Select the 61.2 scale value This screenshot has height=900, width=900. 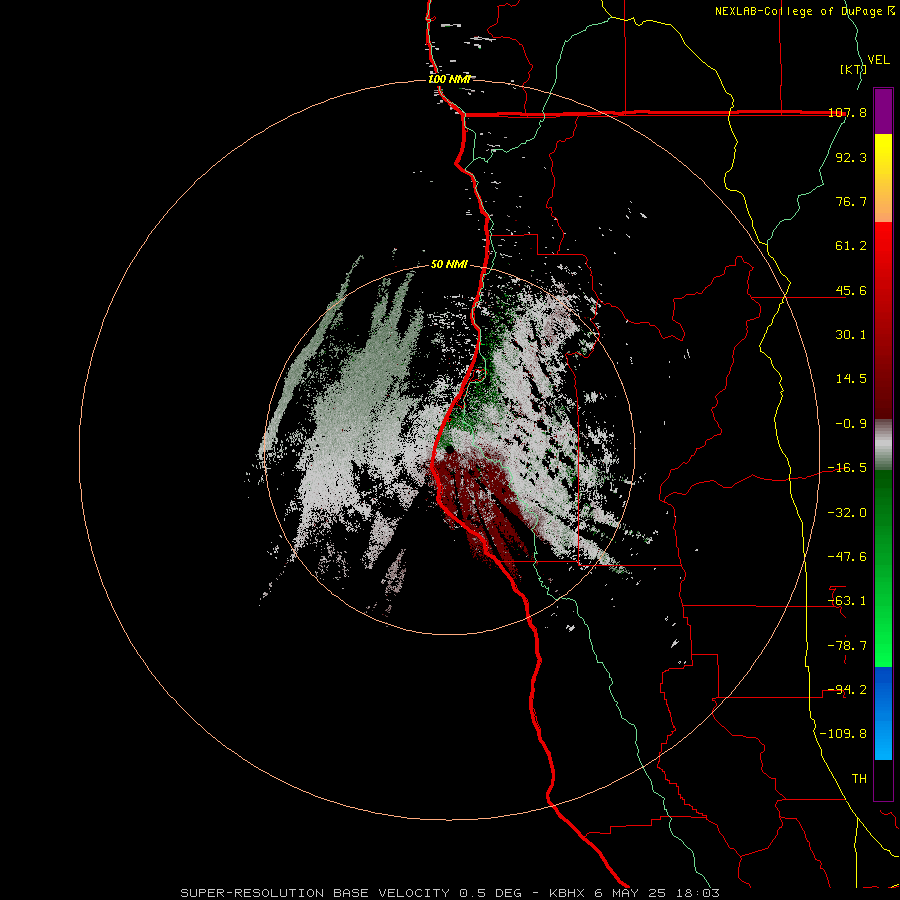tap(851, 246)
